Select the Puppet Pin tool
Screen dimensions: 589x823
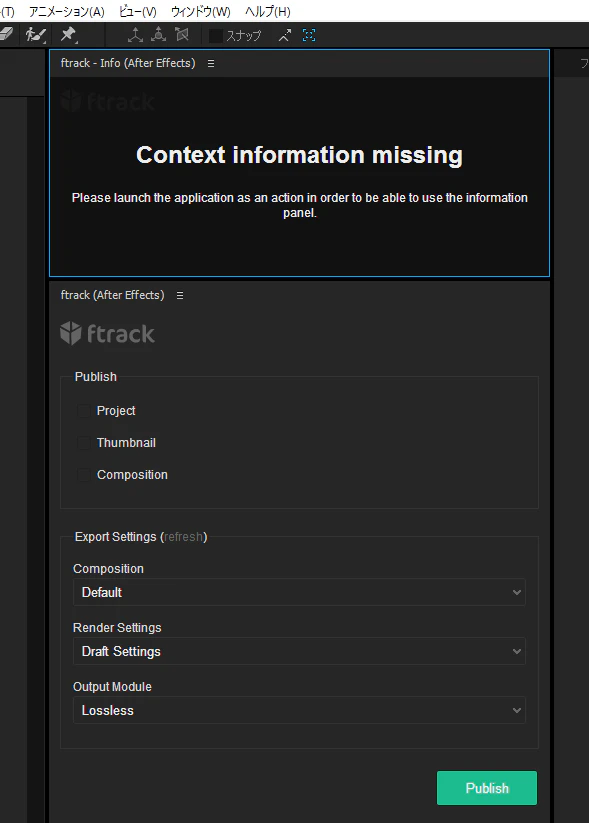pyautogui.click(x=68, y=35)
